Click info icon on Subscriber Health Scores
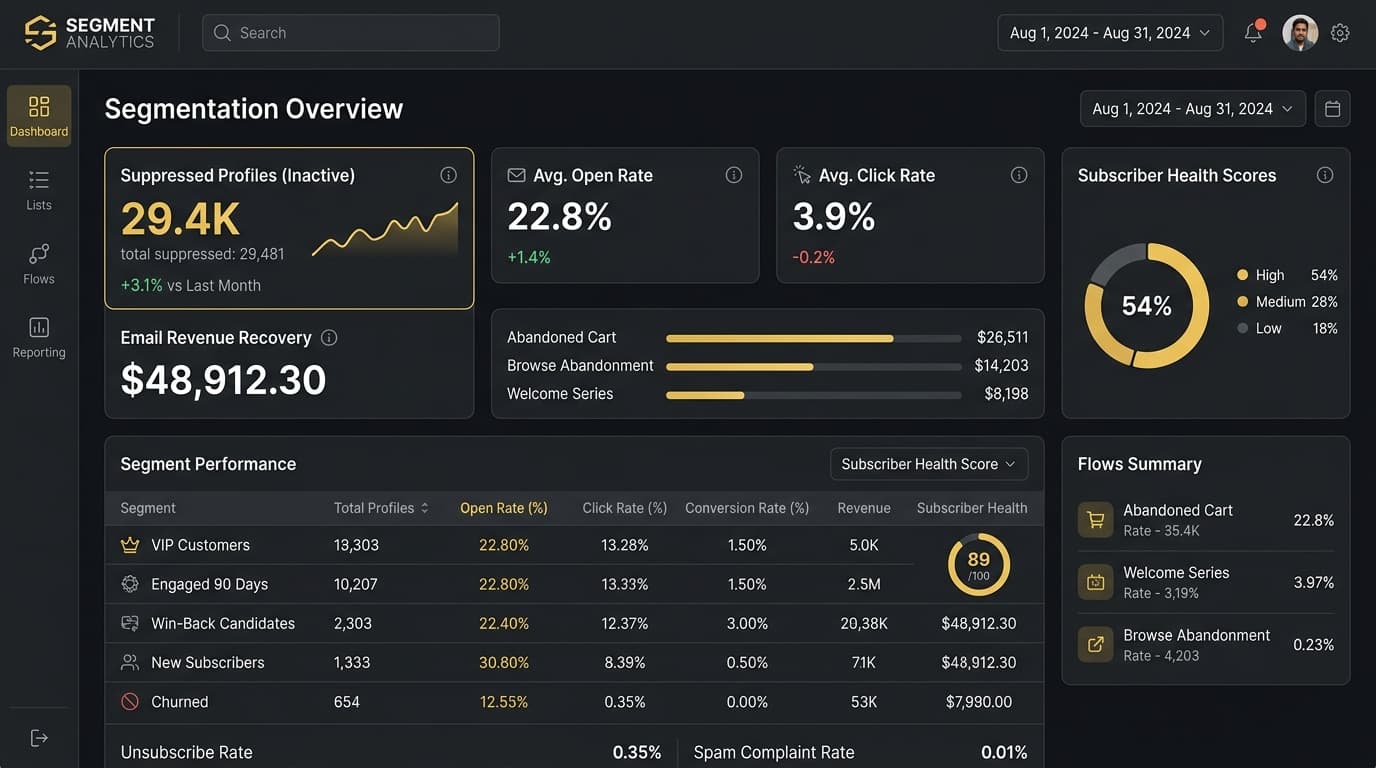 pos(1324,175)
